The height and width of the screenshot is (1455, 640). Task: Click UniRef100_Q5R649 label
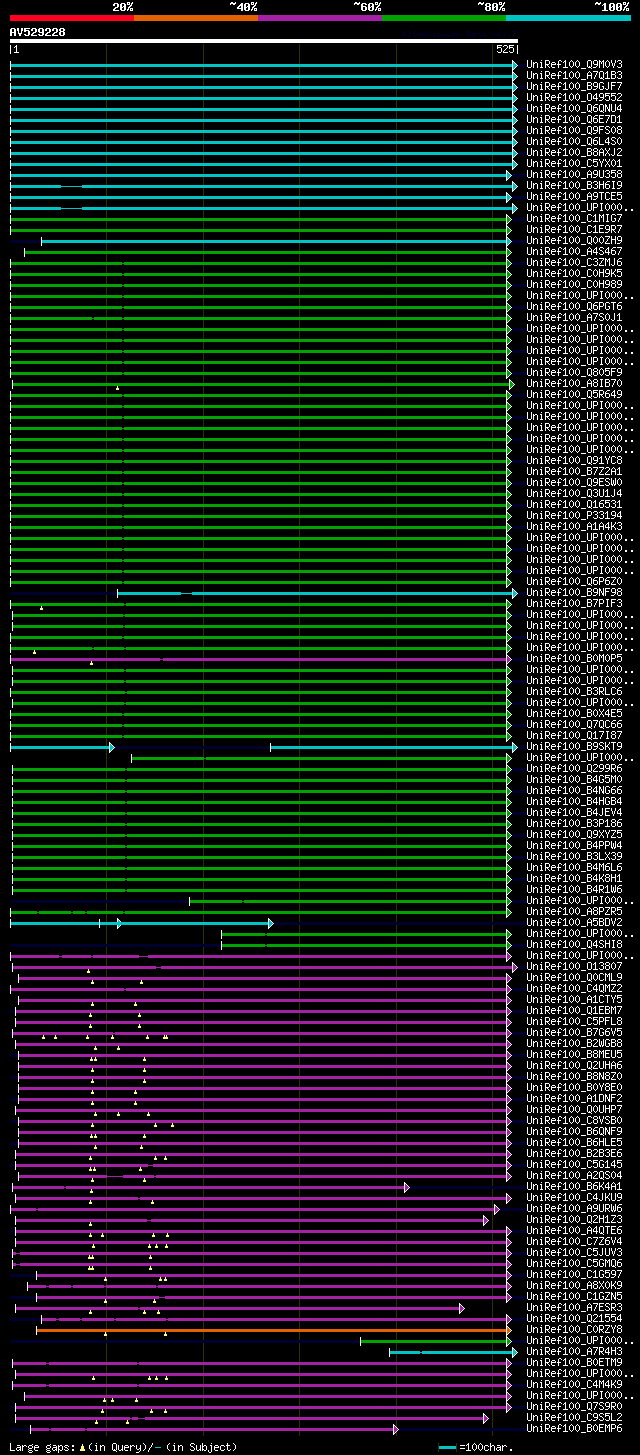pos(575,394)
